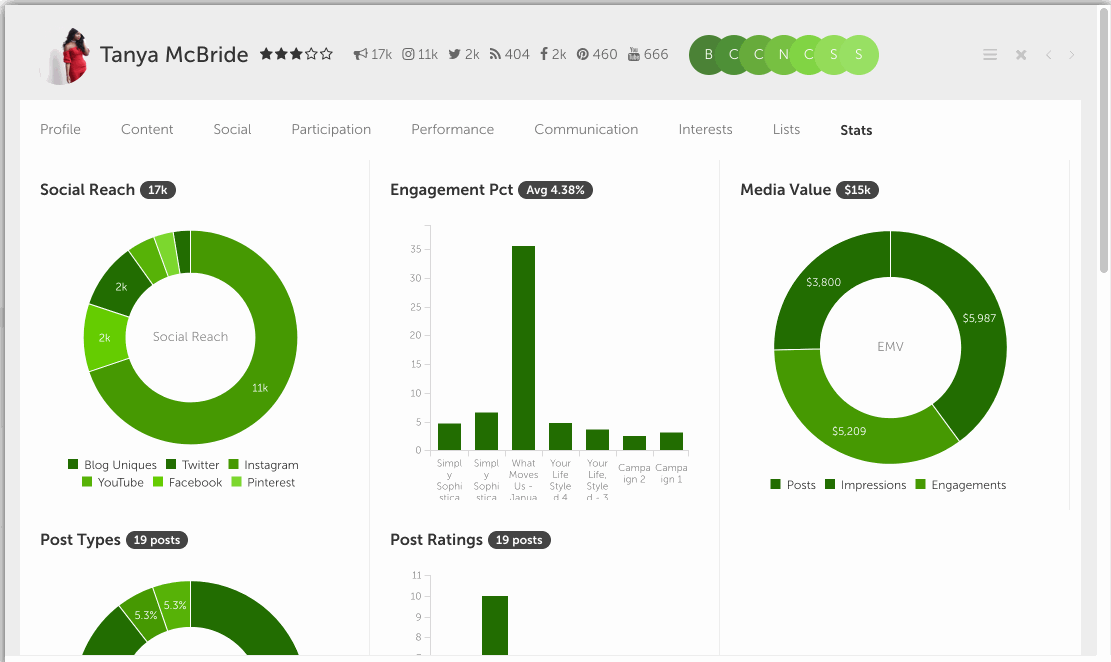
Task: Open the hamburger menu icon
Action: (990, 55)
